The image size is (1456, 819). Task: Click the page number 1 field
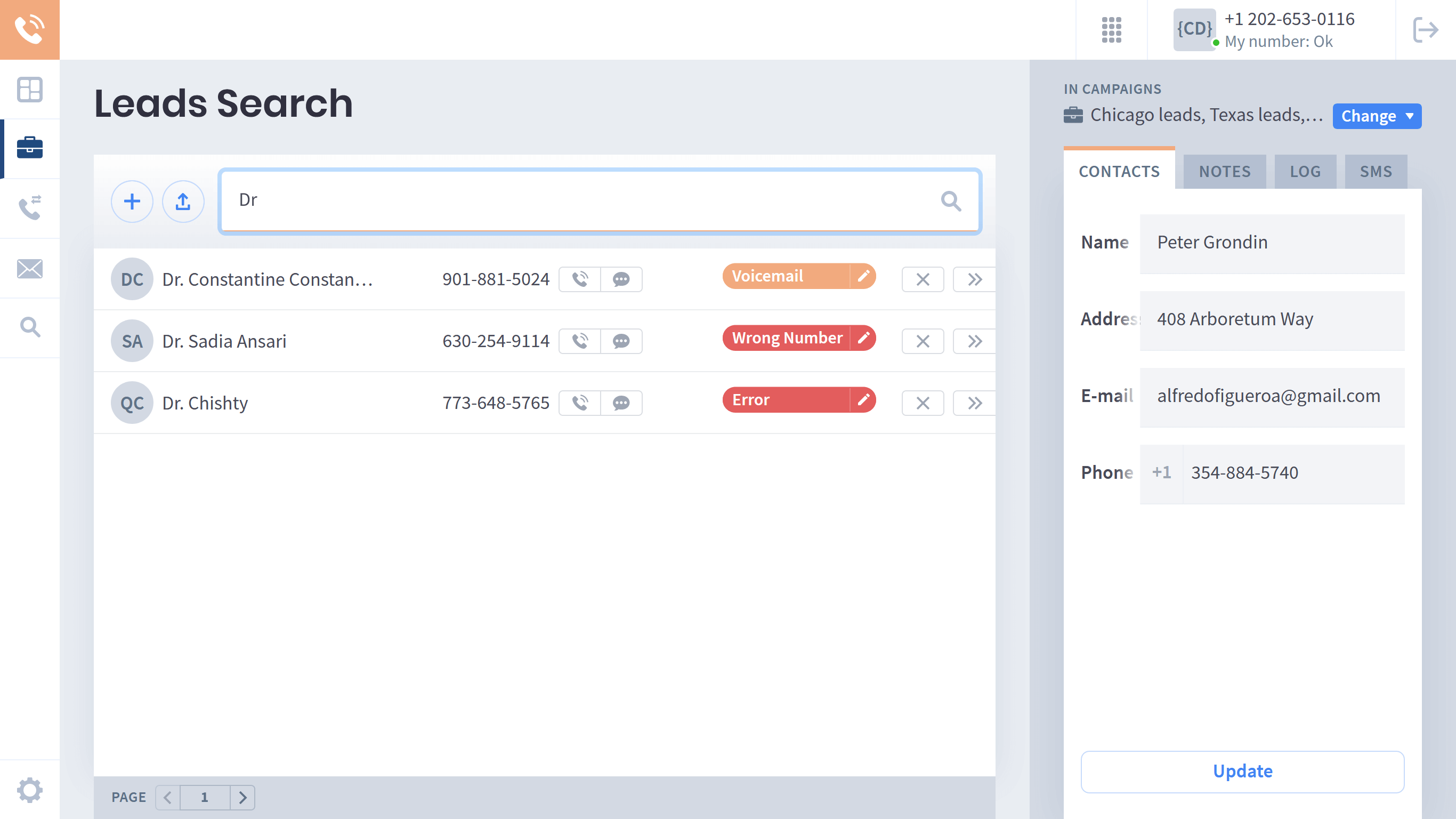tap(205, 798)
